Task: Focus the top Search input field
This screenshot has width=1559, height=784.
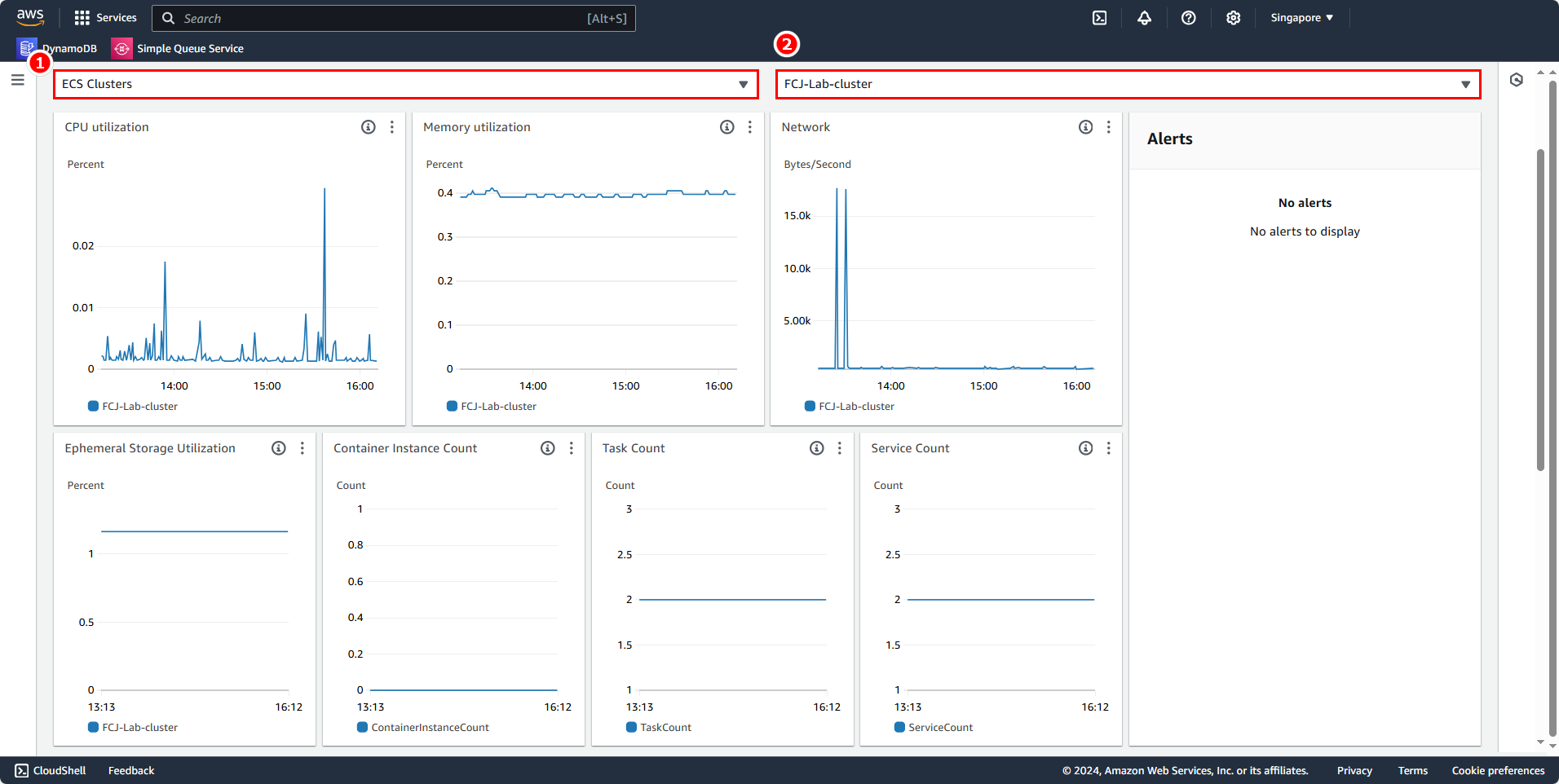Action: pos(394,18)
